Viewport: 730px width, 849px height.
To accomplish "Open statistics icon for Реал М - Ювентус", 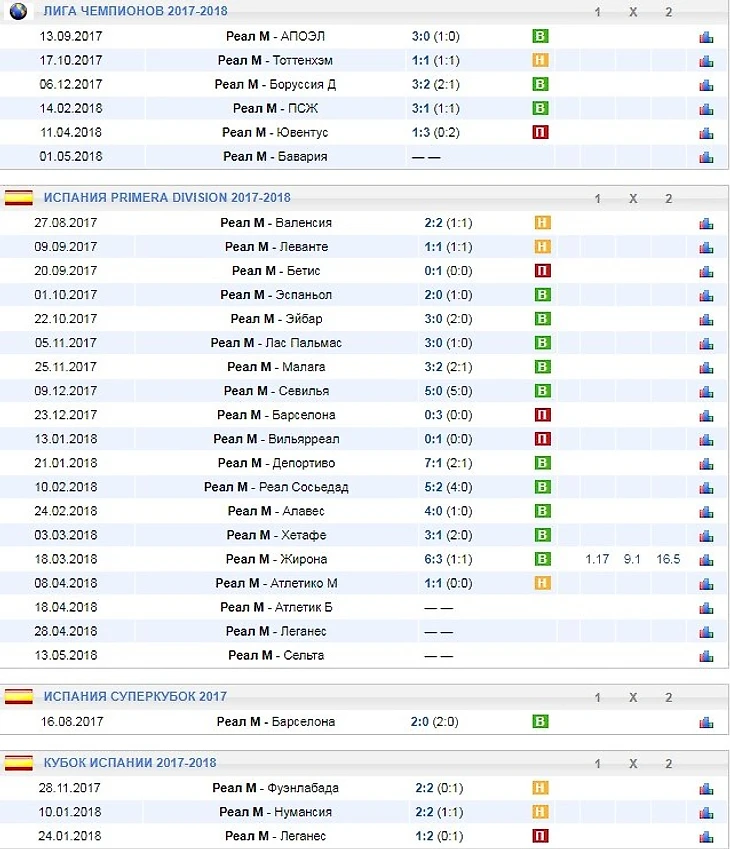I will tap(706, 133).
